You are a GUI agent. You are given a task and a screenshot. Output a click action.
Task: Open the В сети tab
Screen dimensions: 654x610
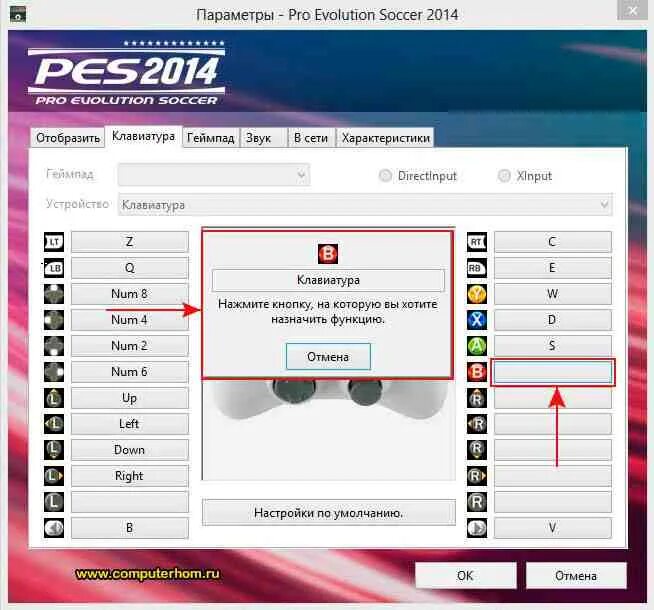pyautogui.click(x=311, y=138)
